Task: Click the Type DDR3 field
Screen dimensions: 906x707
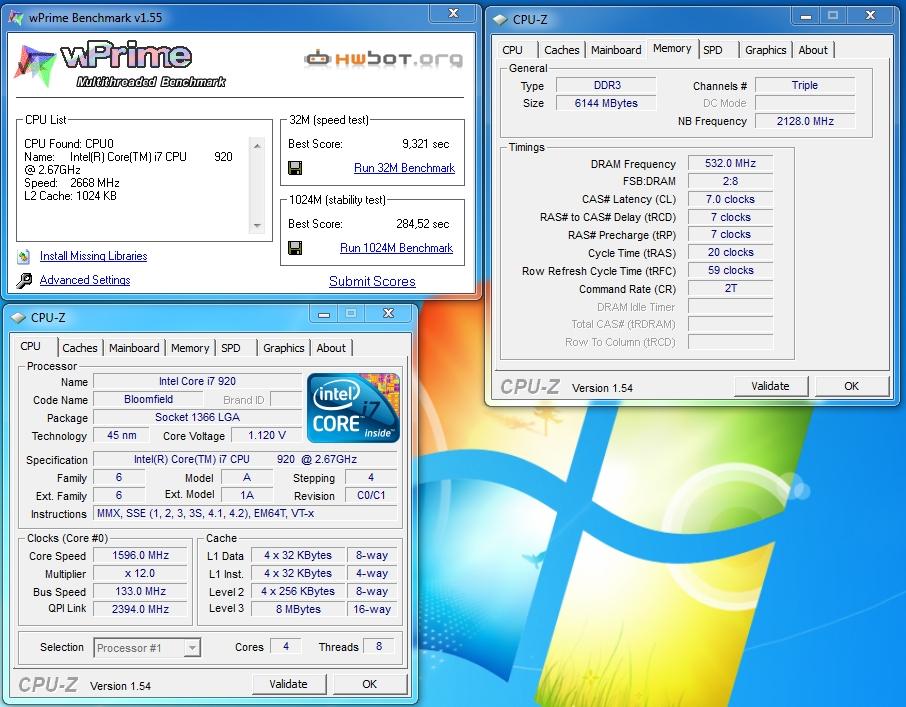Action: 607,85
